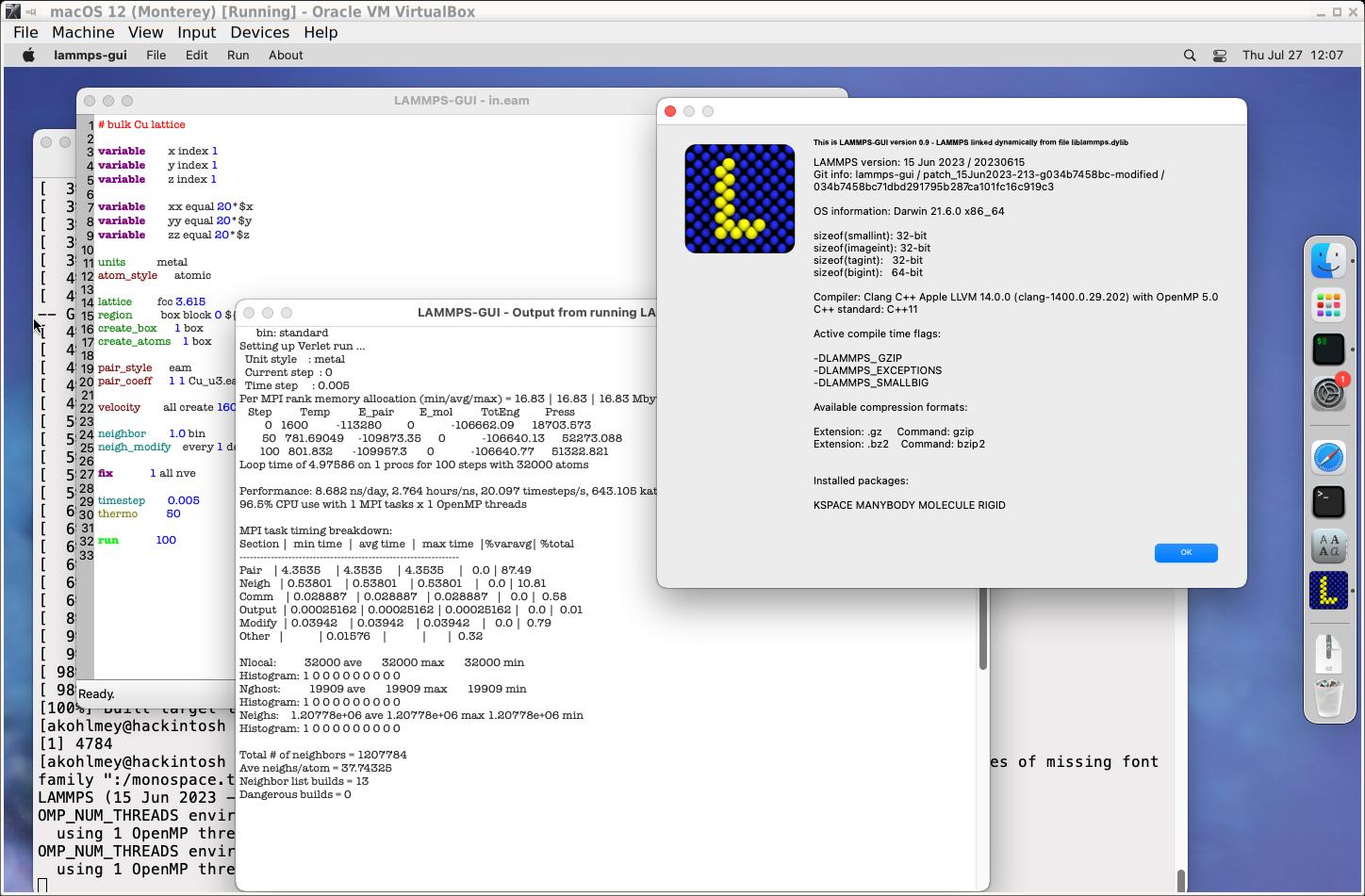Viewport: 1365px width, 896px height.
Task: Launch Safari from the dock
Action: click(1328, 459)
